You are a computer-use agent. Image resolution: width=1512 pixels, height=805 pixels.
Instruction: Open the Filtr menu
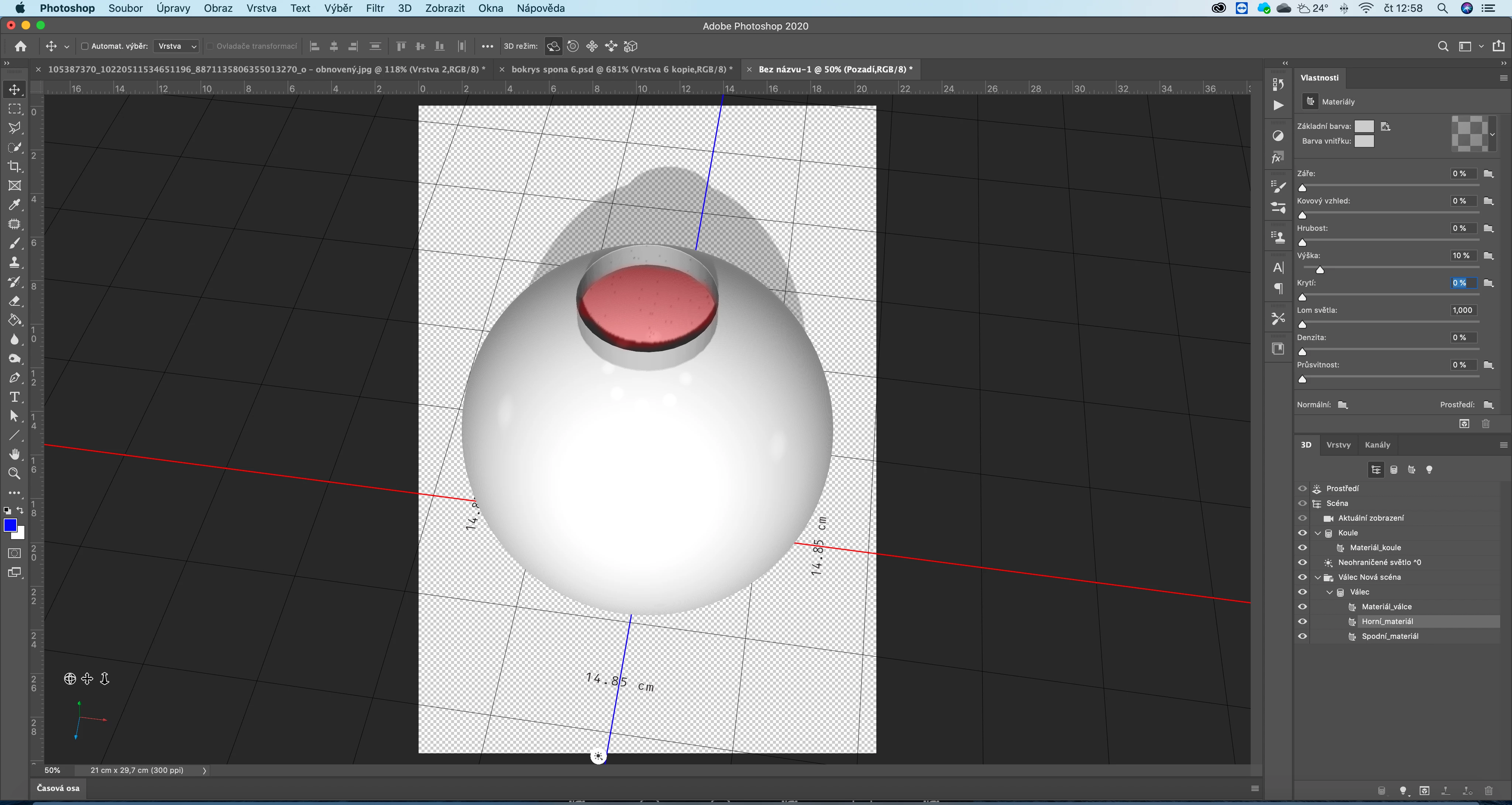pos(374,8)
